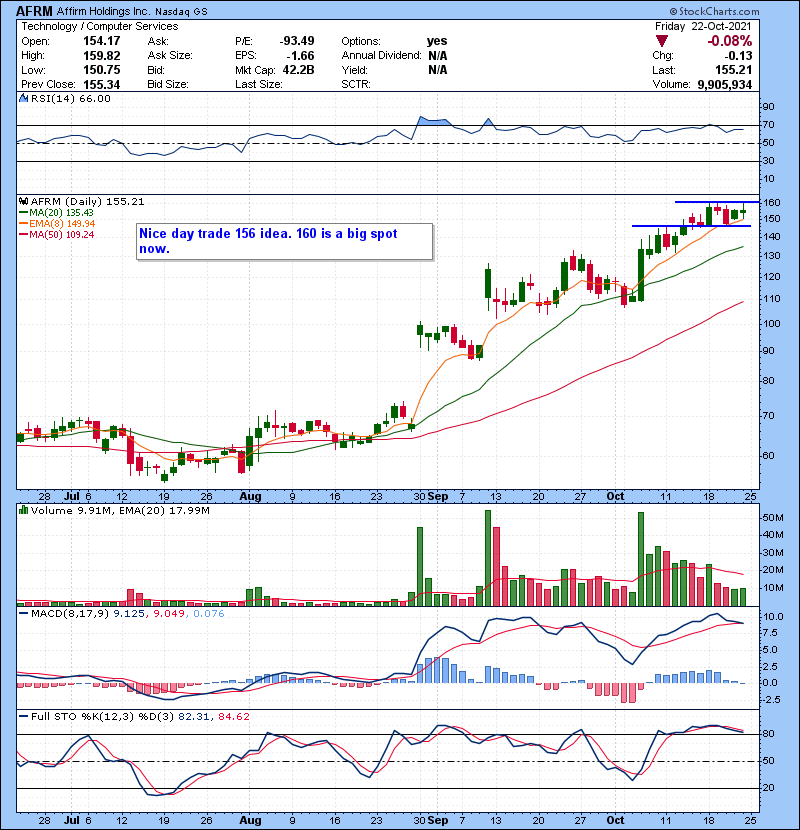Click the -0.08% percent change
800x830 pixels.
(730, 41)
